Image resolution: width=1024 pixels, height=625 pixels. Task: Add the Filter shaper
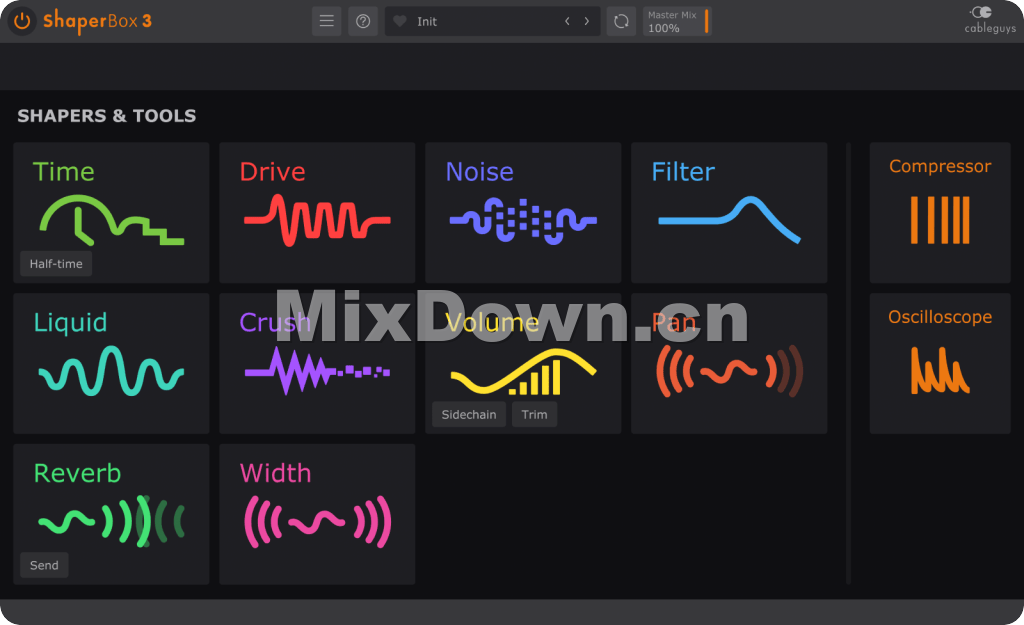[729, 213]
